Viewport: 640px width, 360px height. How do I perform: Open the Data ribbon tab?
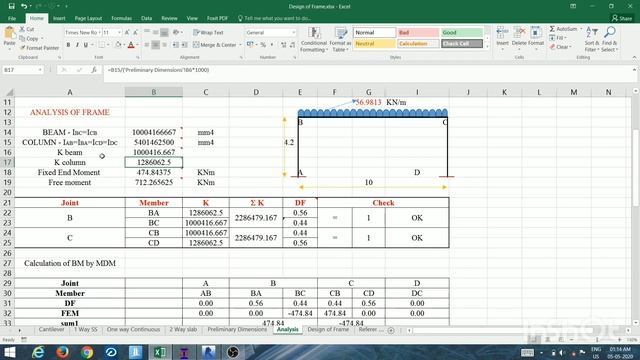tap(147, 18)
